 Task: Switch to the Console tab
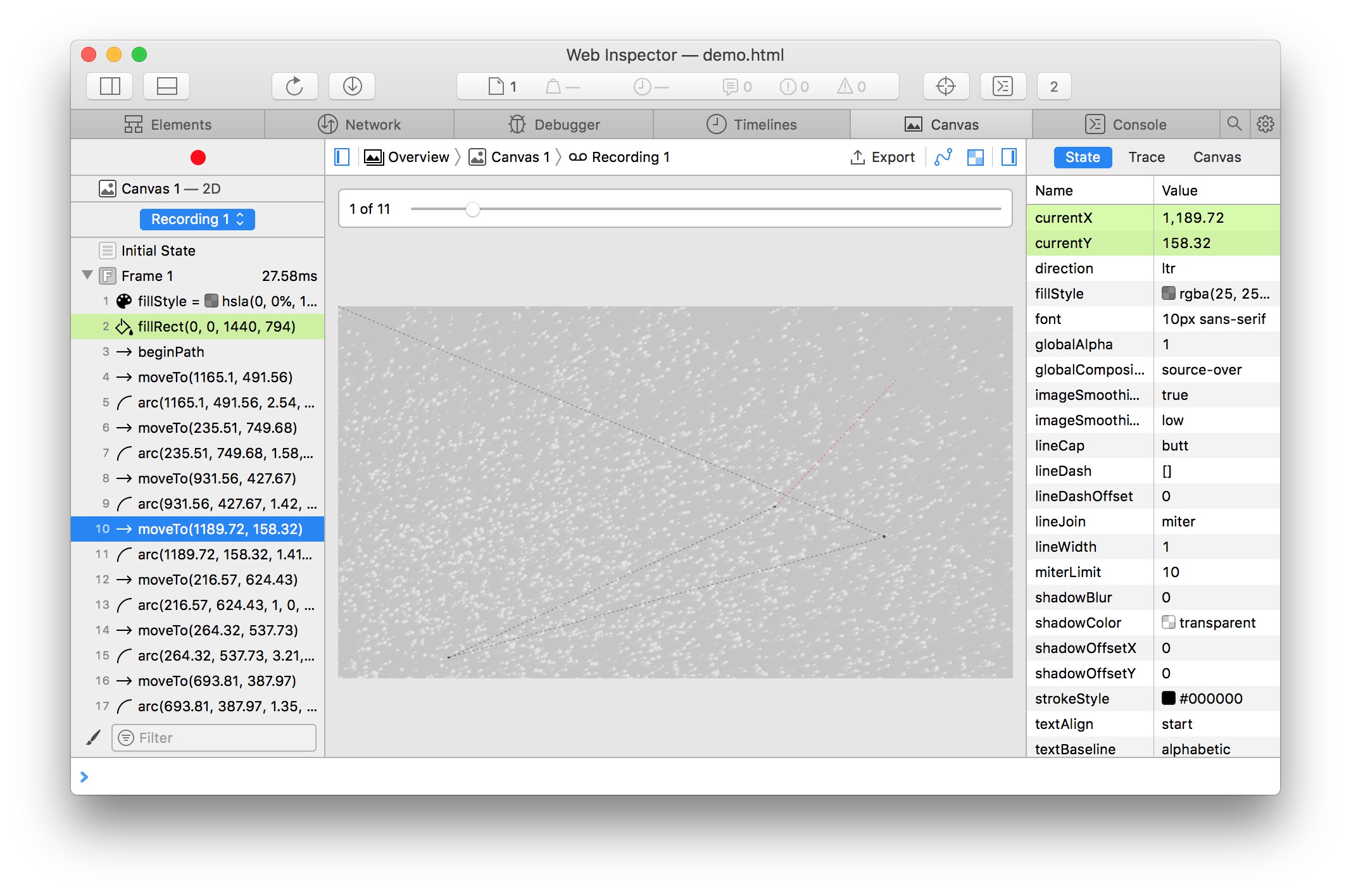(x=1126, y=125)
